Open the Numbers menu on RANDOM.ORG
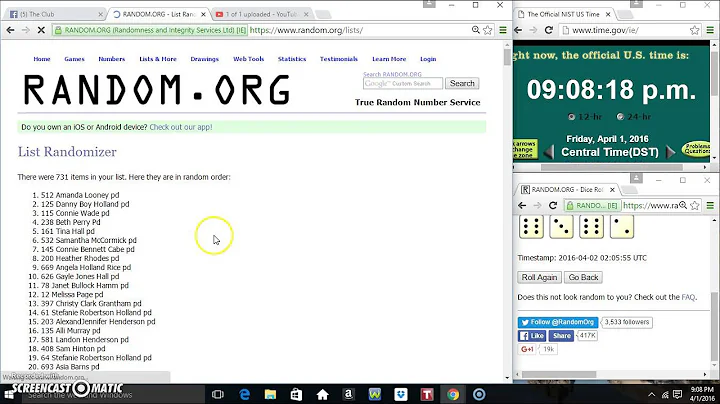Screen dimensions: 720x404 pyautogui.click(x=112, y=59)
